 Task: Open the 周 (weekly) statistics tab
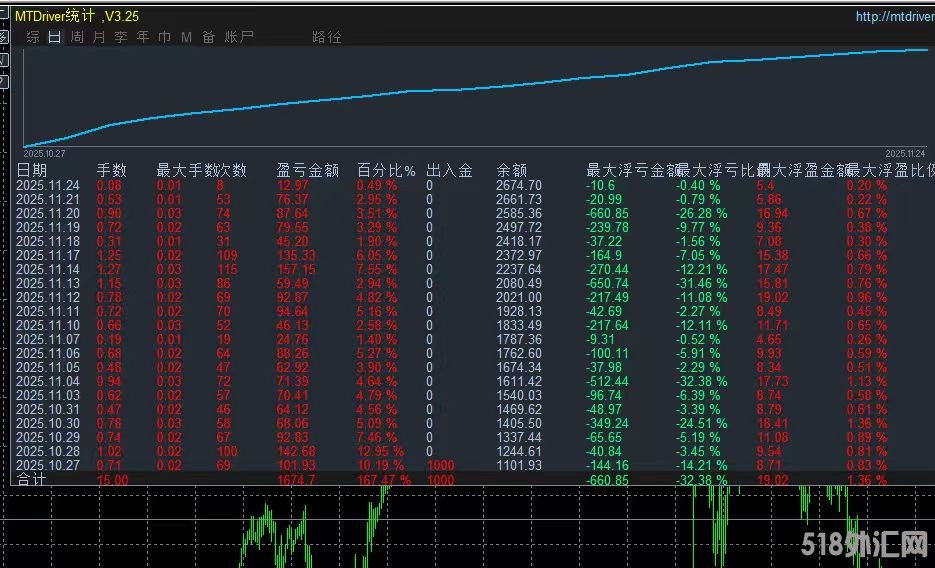77,37
